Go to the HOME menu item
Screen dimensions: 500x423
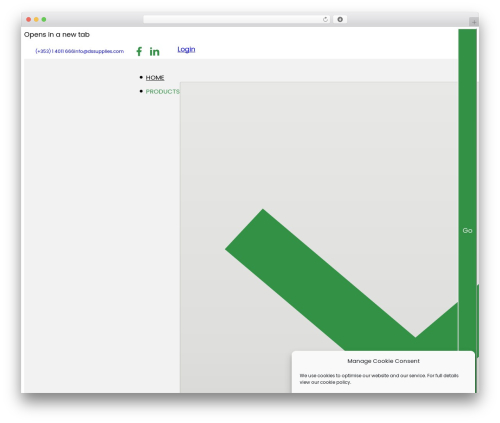click(155, 78)
